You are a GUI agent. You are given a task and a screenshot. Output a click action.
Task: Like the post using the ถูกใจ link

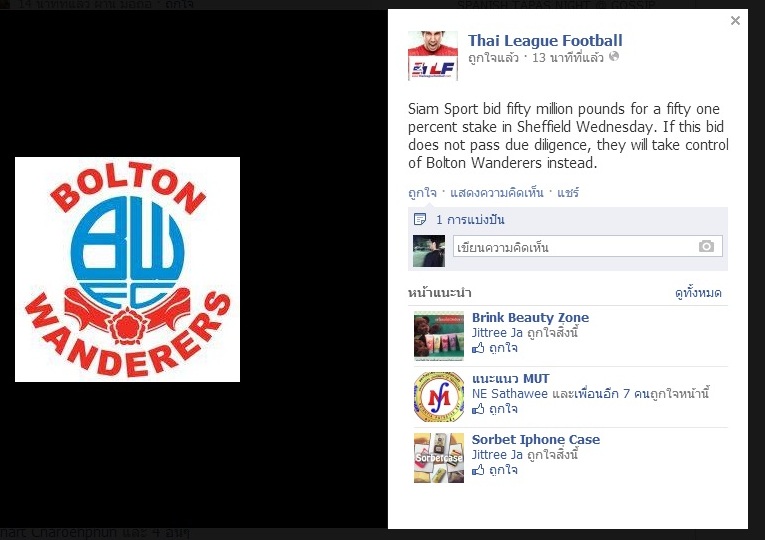[x=422, y=193]
